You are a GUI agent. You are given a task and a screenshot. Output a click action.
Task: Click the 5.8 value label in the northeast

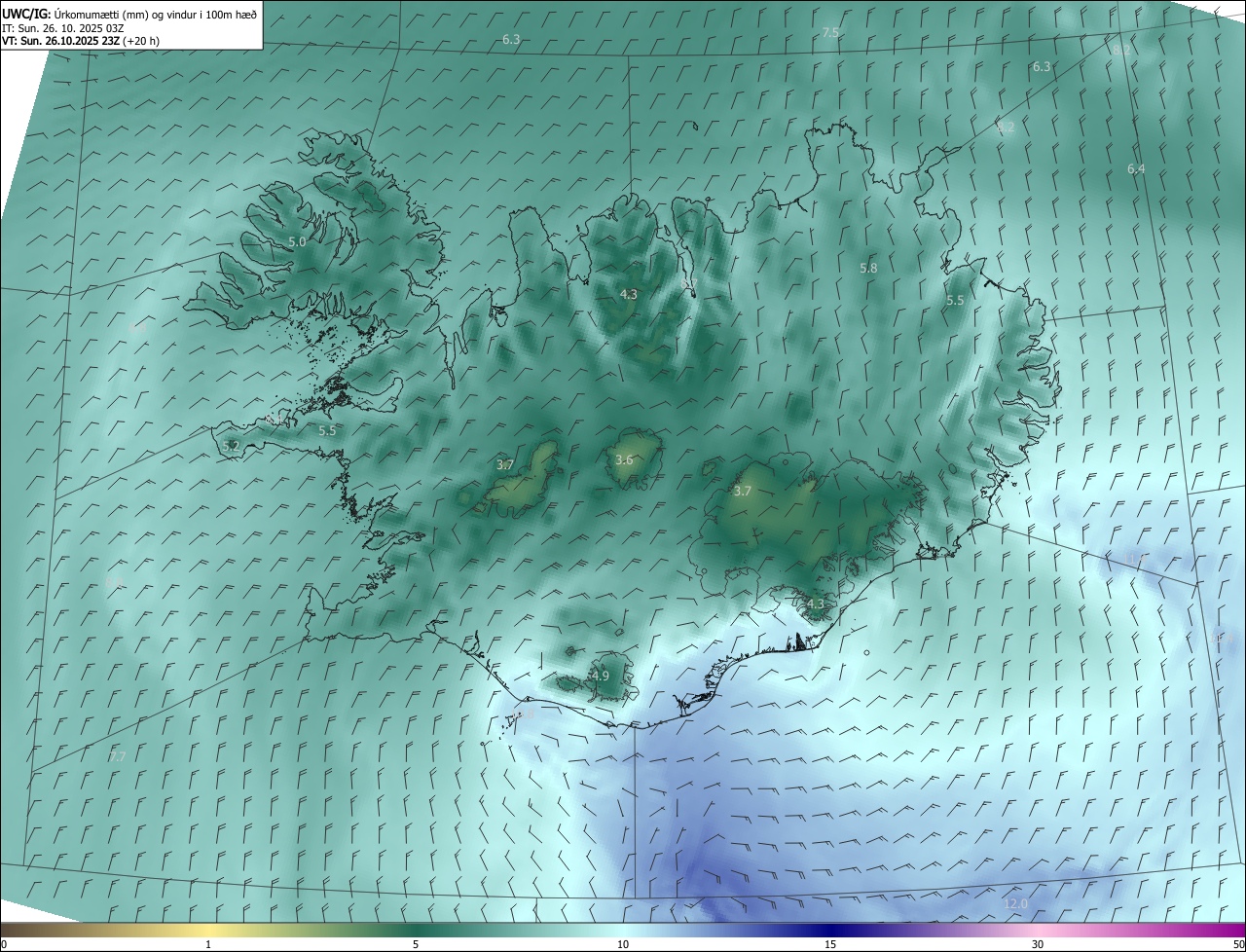(x=868, y=268)
